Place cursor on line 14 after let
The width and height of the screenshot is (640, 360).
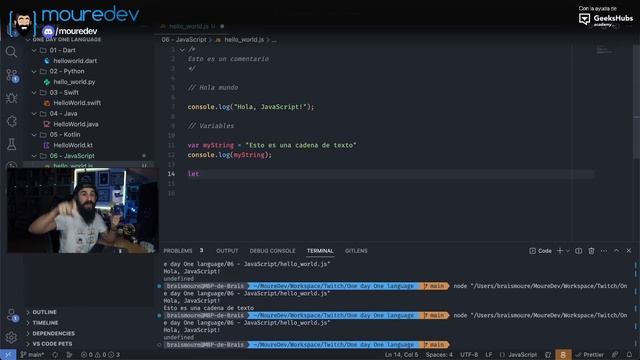[x=200, y=174]
